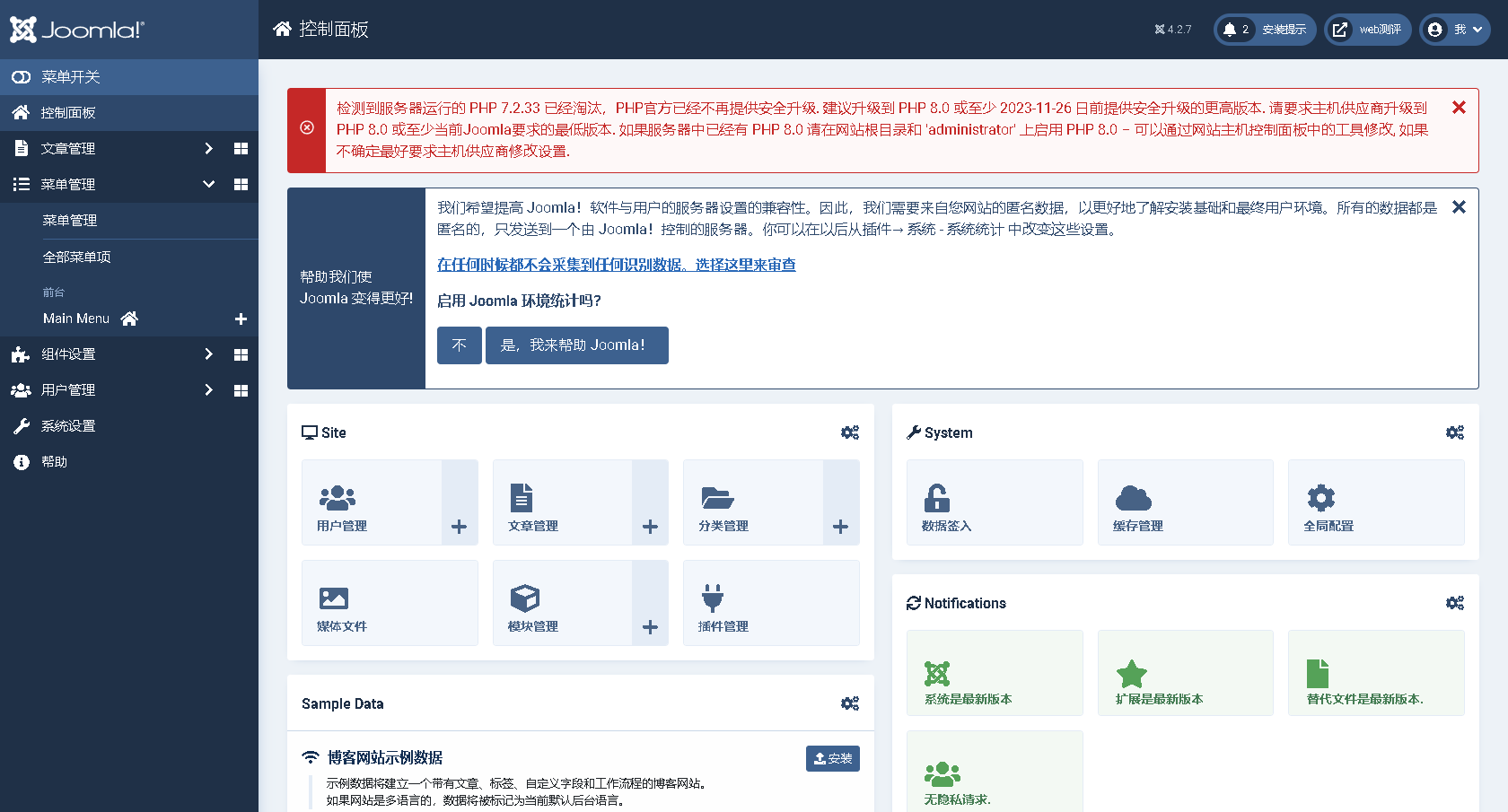
Task: Open 系统设置 from the sidebar
Action: click(x=66, y=425)
